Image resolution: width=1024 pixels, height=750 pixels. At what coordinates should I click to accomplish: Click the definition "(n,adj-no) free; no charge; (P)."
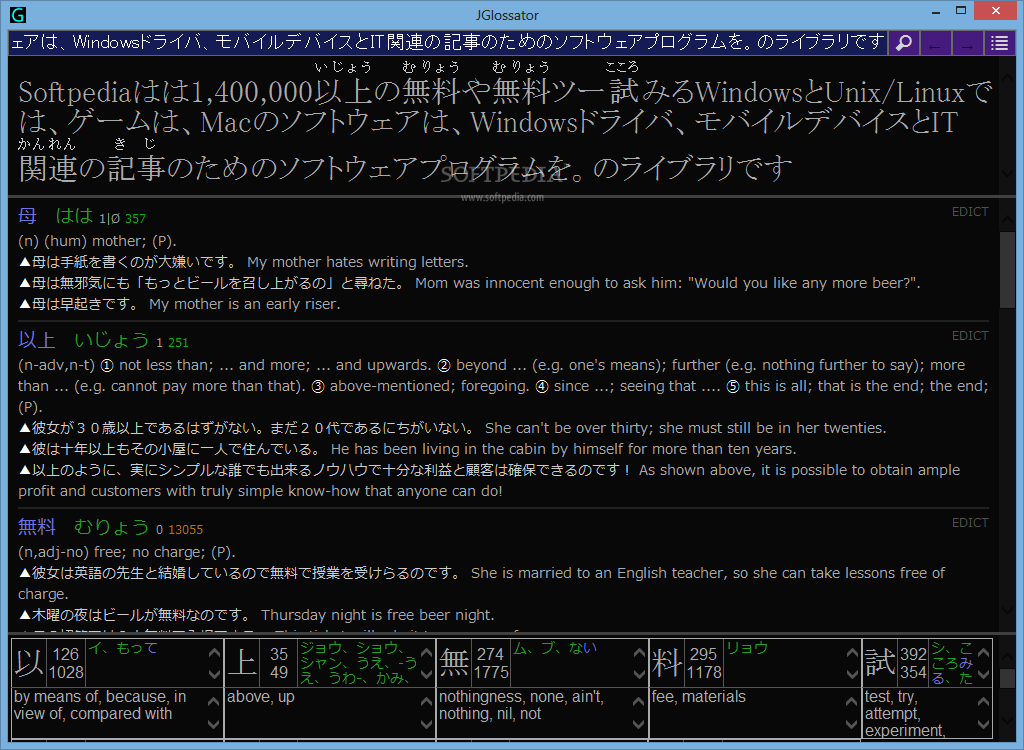pyautogui.click(x=127, y=552)
